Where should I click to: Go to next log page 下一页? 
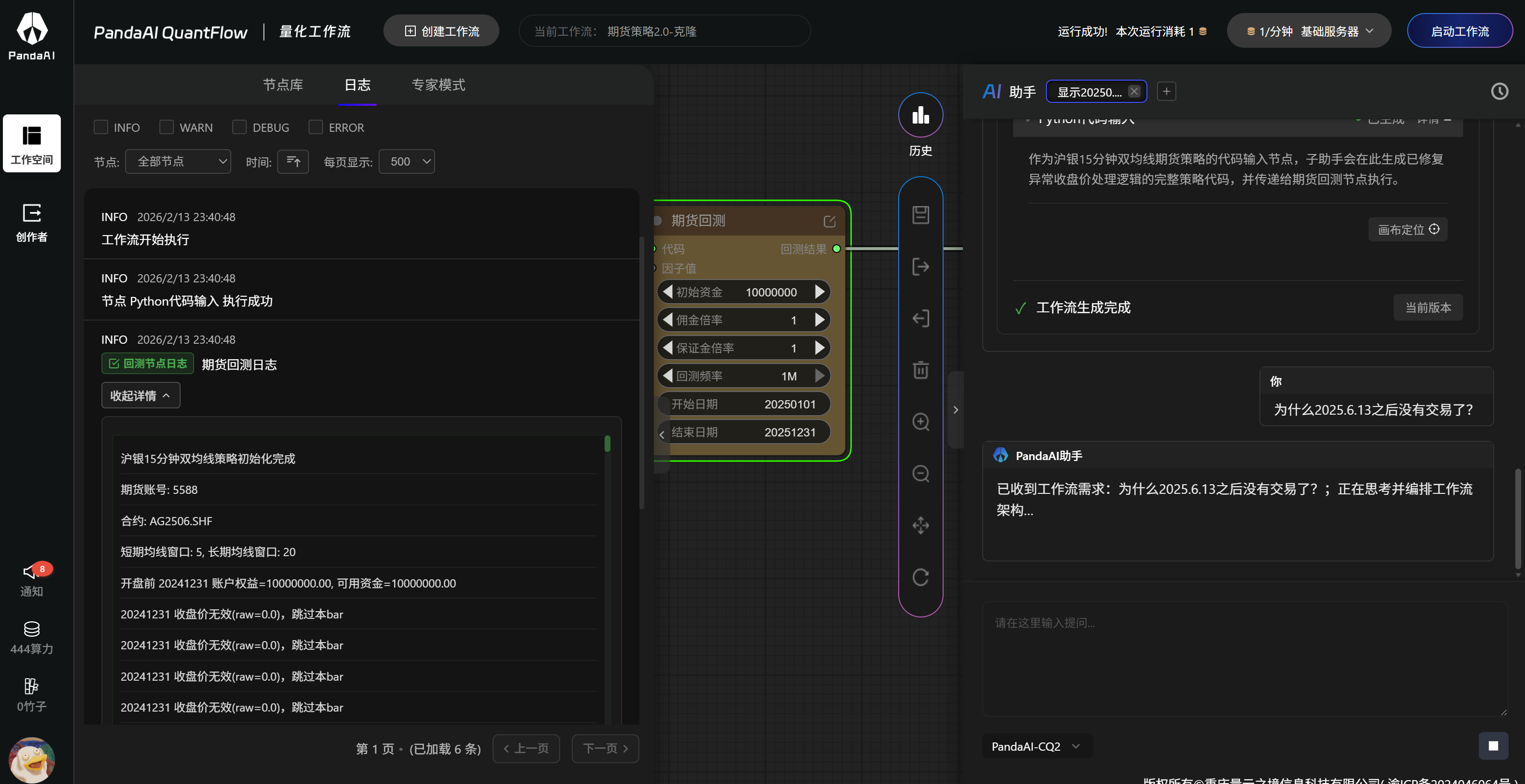(x=605, y=748)
